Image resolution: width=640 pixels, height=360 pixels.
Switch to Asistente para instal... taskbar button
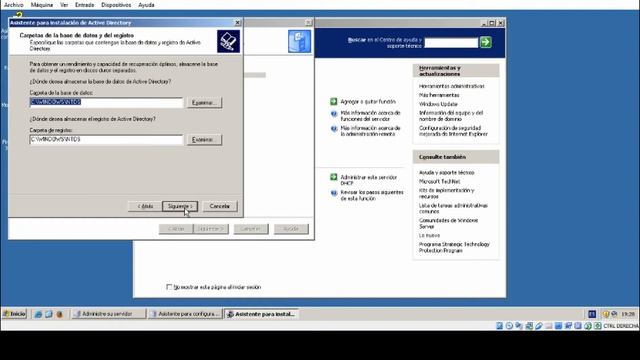pyautogui.click(x=262, y=314)
